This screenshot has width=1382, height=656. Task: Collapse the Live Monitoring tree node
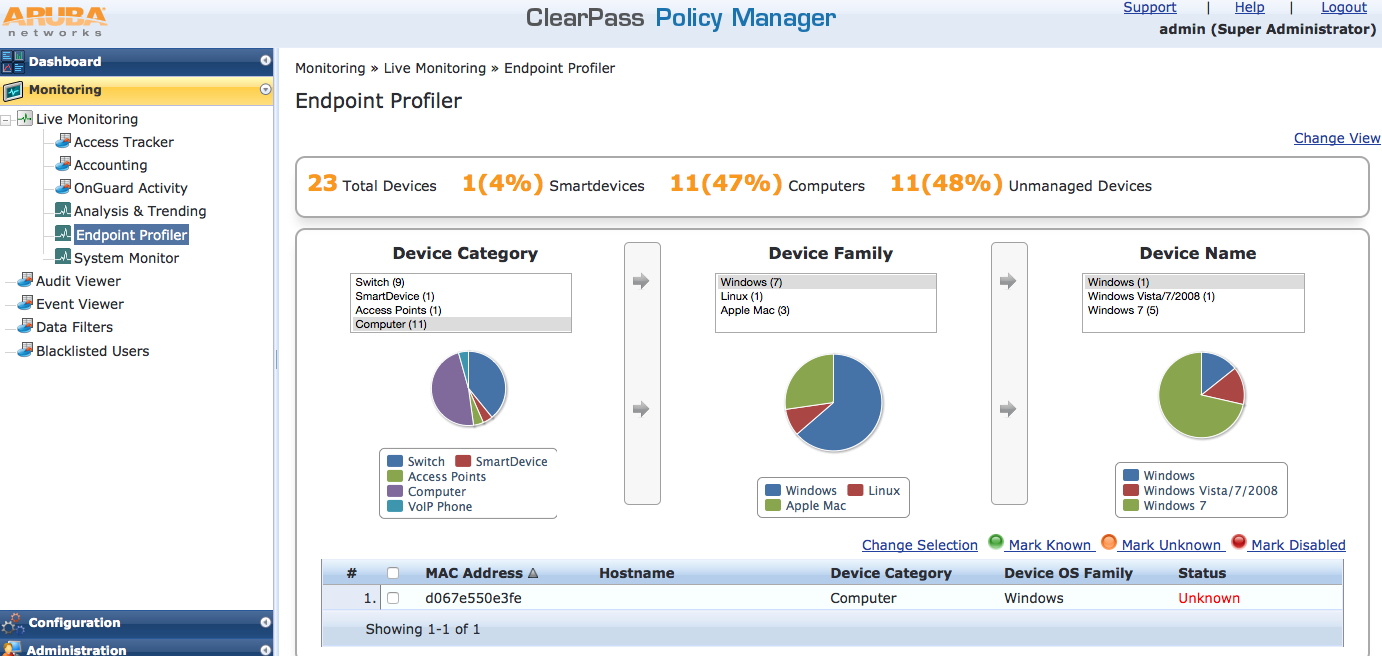(8, 119)
